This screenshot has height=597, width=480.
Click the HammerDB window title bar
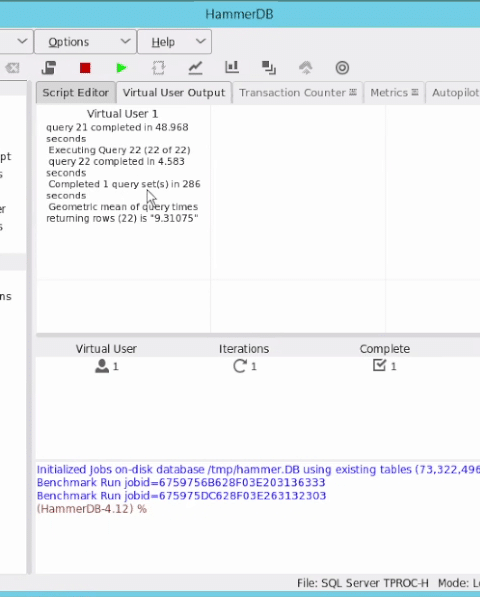(x=240, y=14)
